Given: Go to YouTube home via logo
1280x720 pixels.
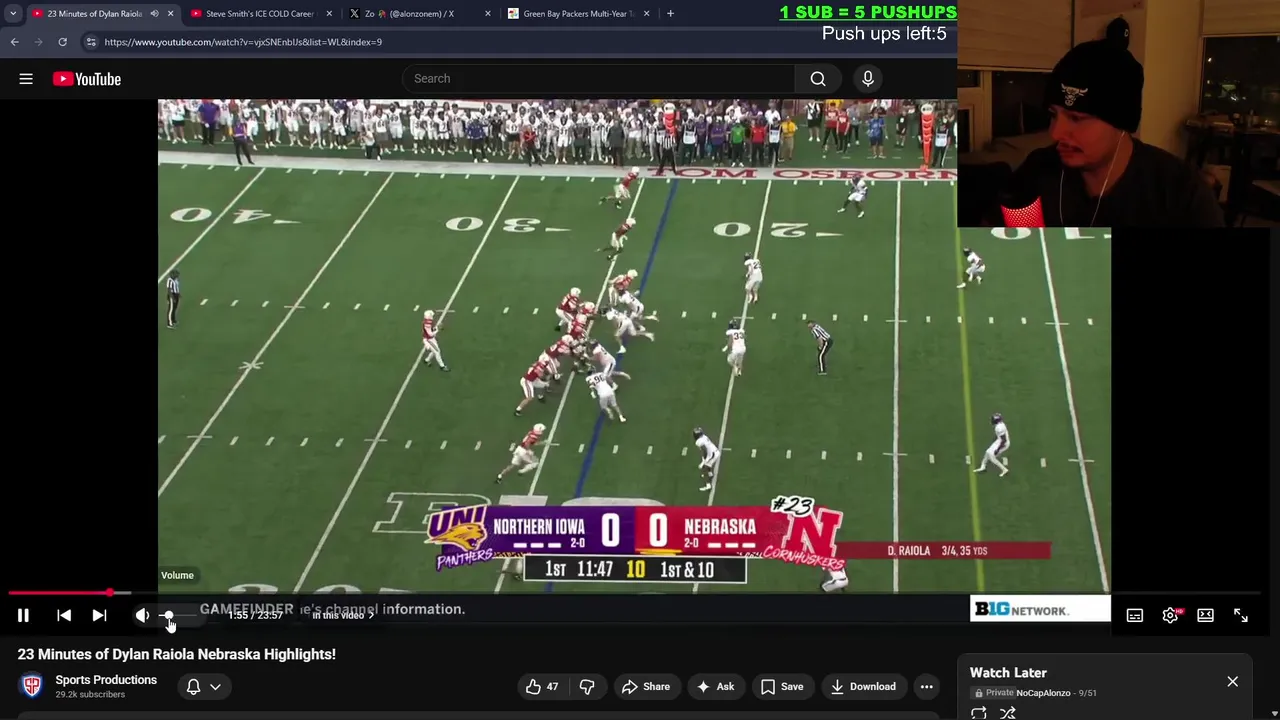Looking at the screenshot, I should (x=87, y=79).
